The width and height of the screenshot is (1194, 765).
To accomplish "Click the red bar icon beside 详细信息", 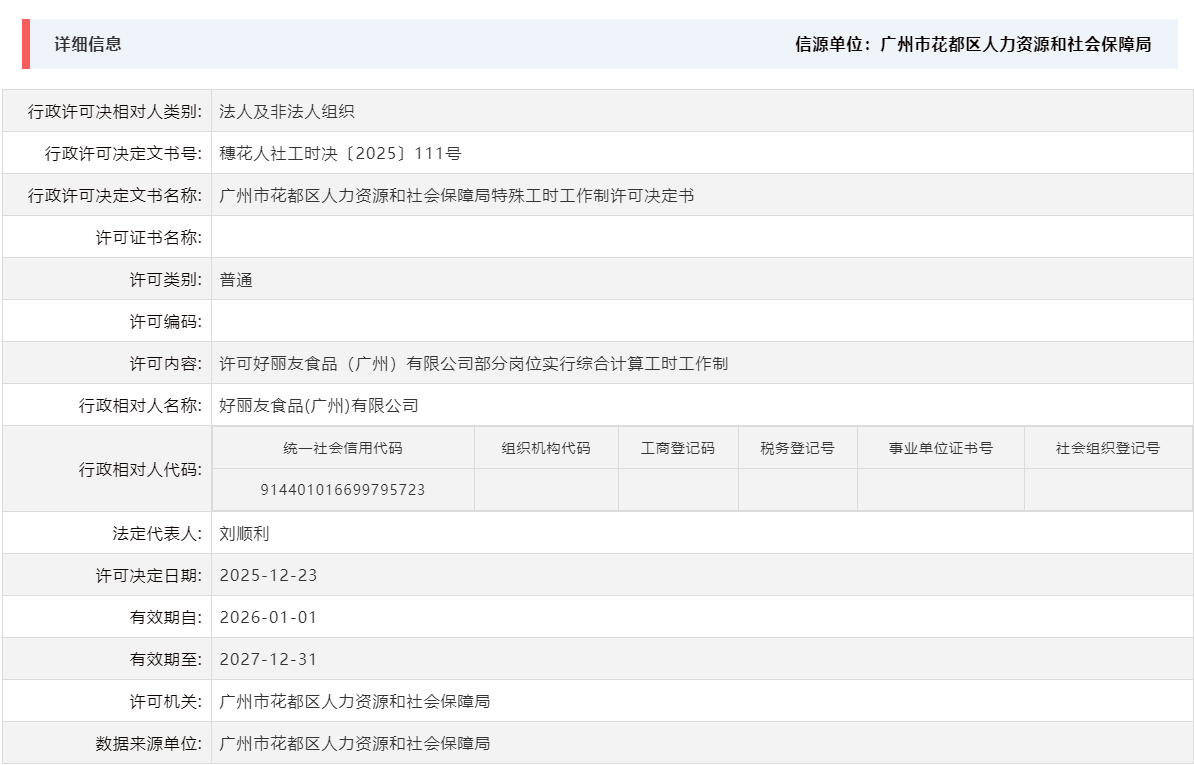I will (x=25, y=43).
